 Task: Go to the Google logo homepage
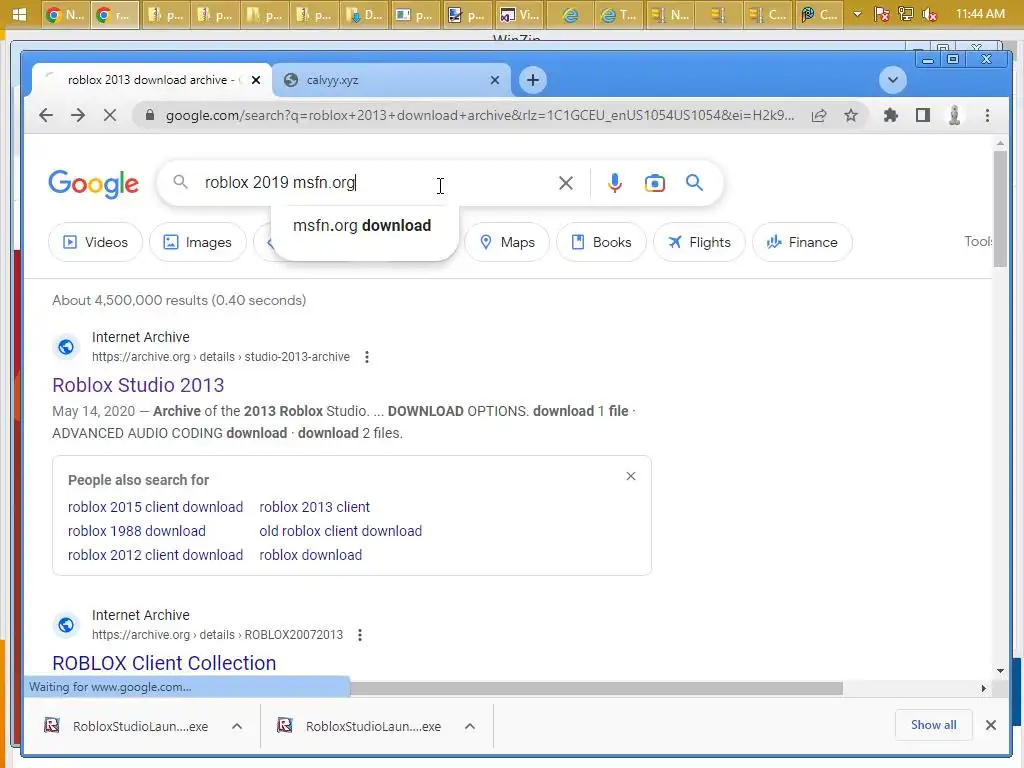(x=93, y=184)
